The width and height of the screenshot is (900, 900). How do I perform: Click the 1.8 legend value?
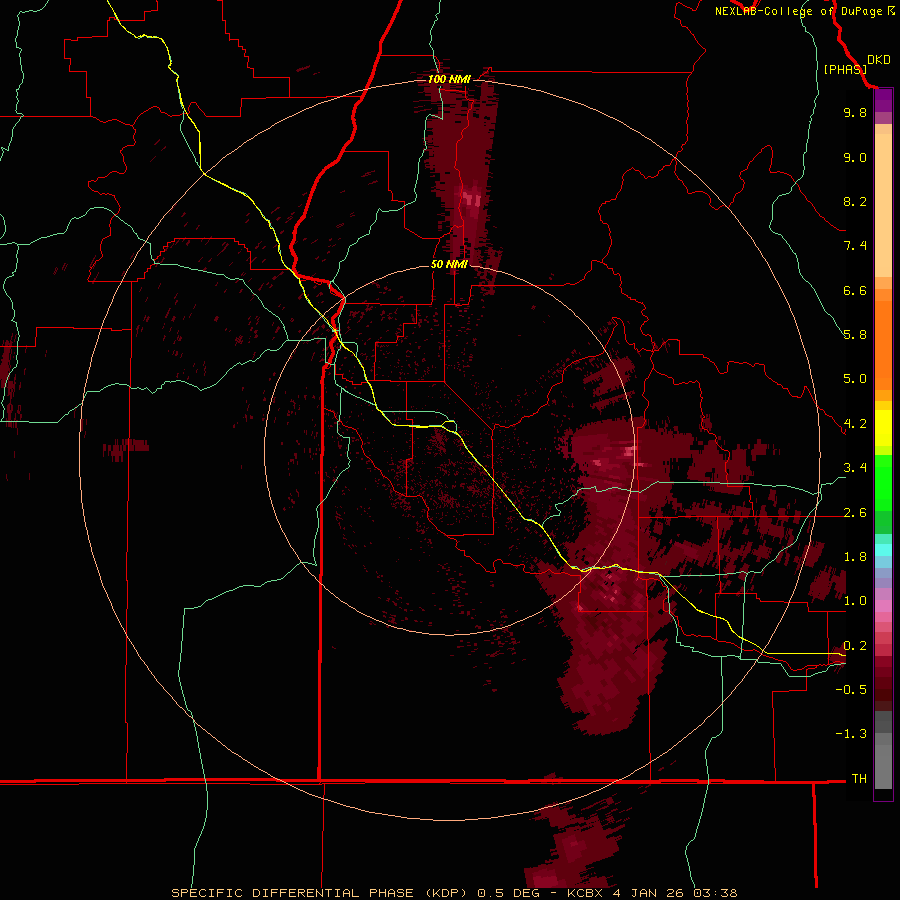855,557
